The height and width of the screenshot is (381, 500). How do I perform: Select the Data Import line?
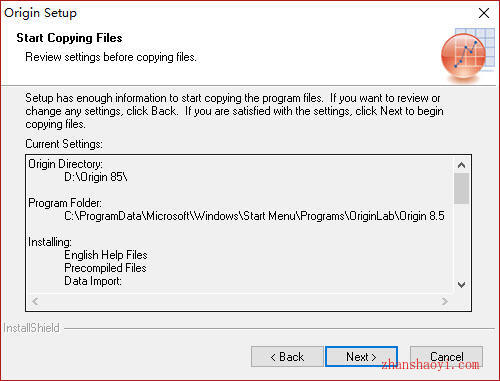point(93,281)
